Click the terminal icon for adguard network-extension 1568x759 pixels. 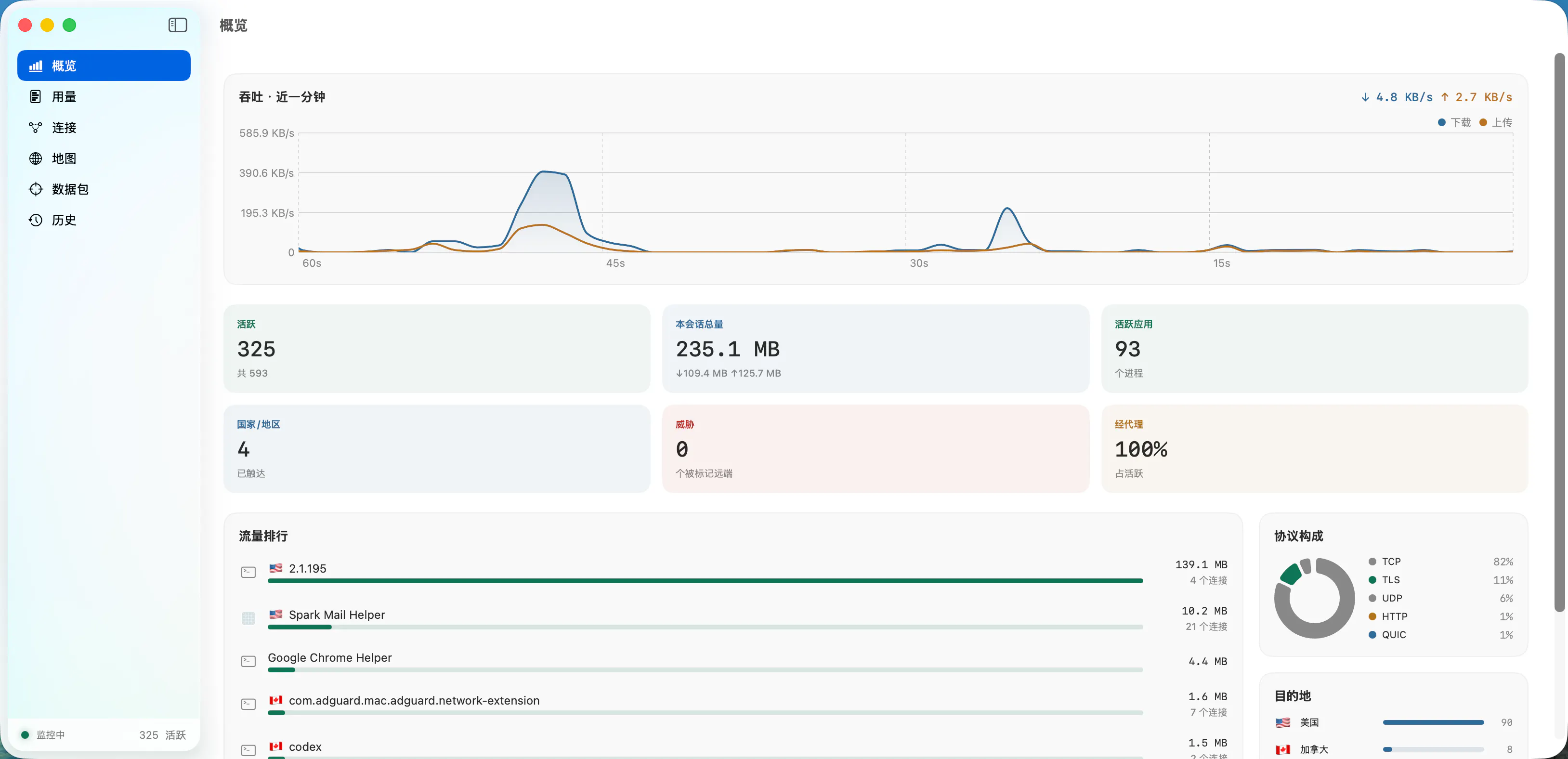pos(248,704)
